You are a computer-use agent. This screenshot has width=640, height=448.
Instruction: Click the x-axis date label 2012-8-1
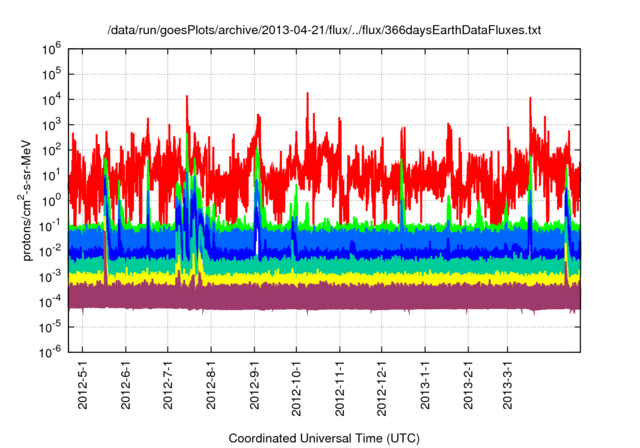point(211,385)
